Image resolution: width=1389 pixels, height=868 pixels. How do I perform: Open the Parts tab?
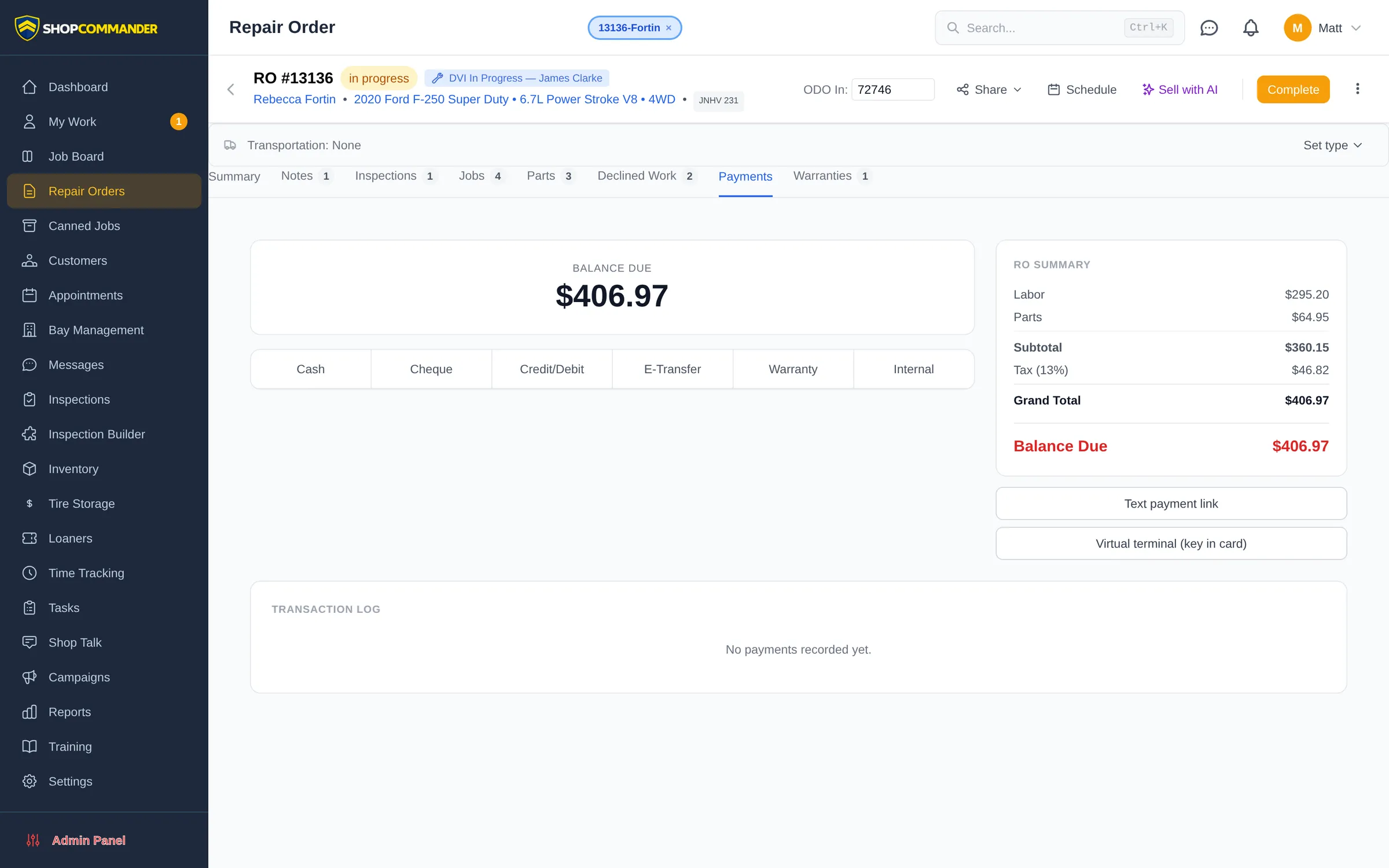pos(551,176)
